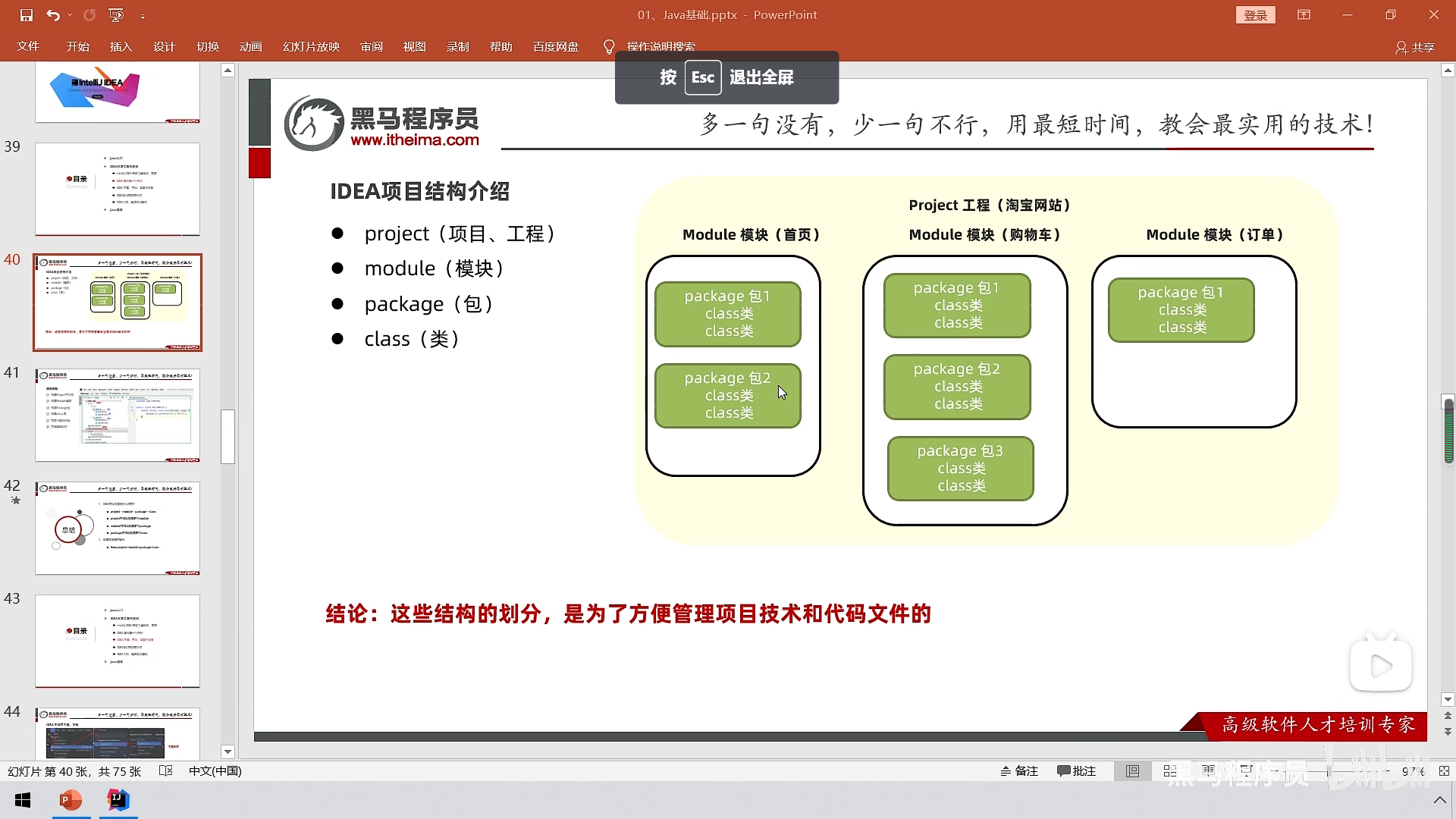The height and width of the screenshot is (819, 1456).
Task: Click the zoom slider in status bar
Action: coord(1329,771)
